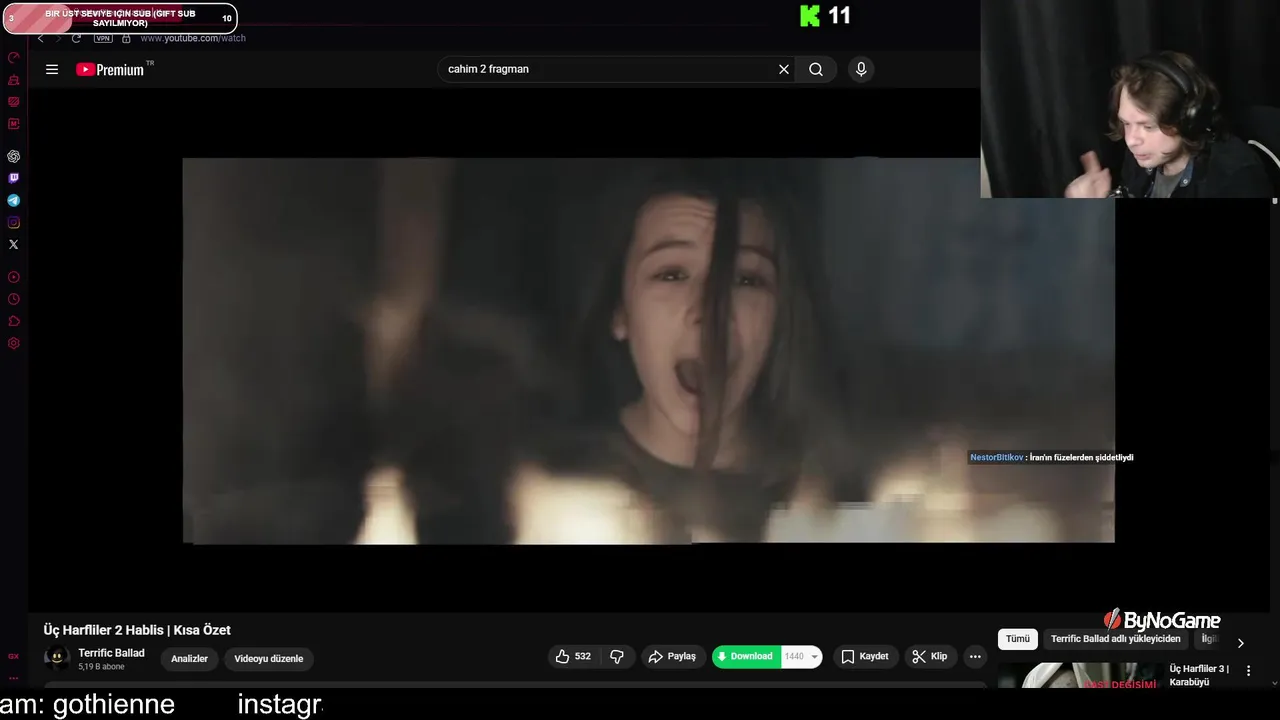Open the 1440 quality dropdown
1280x720 pixels.
[801, 656]
